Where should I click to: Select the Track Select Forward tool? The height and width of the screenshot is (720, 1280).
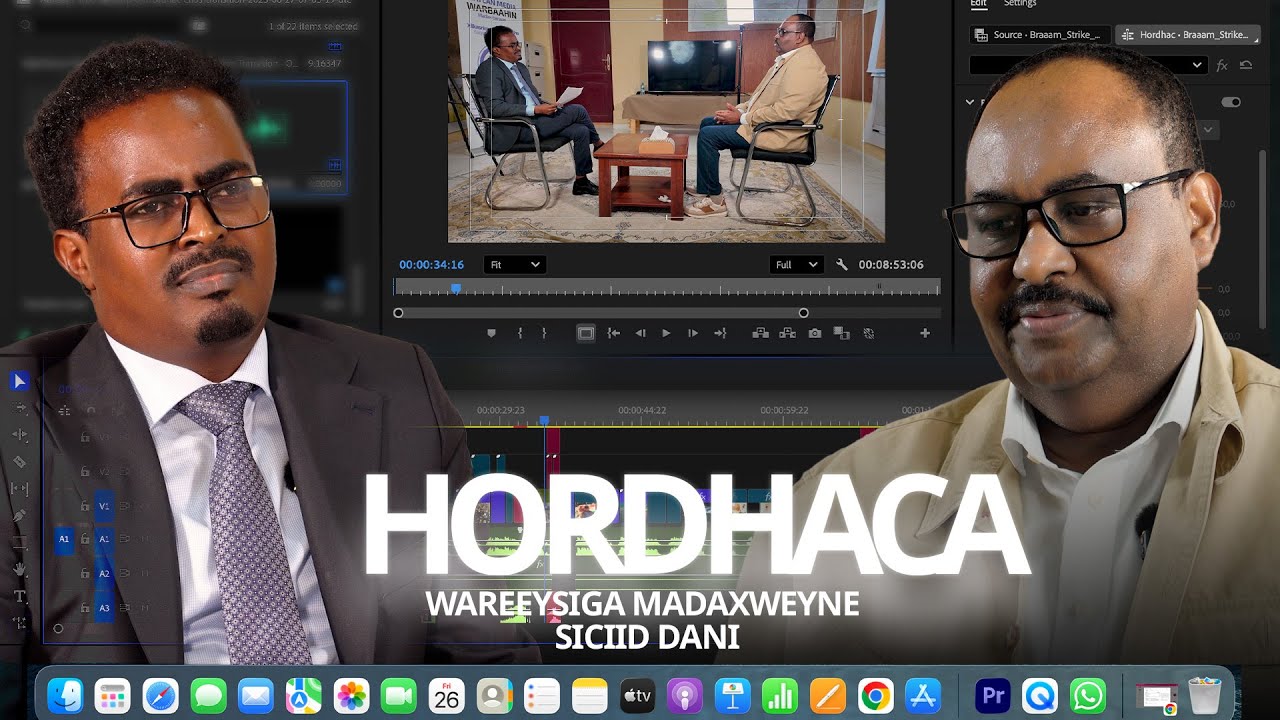pos(19,408)
